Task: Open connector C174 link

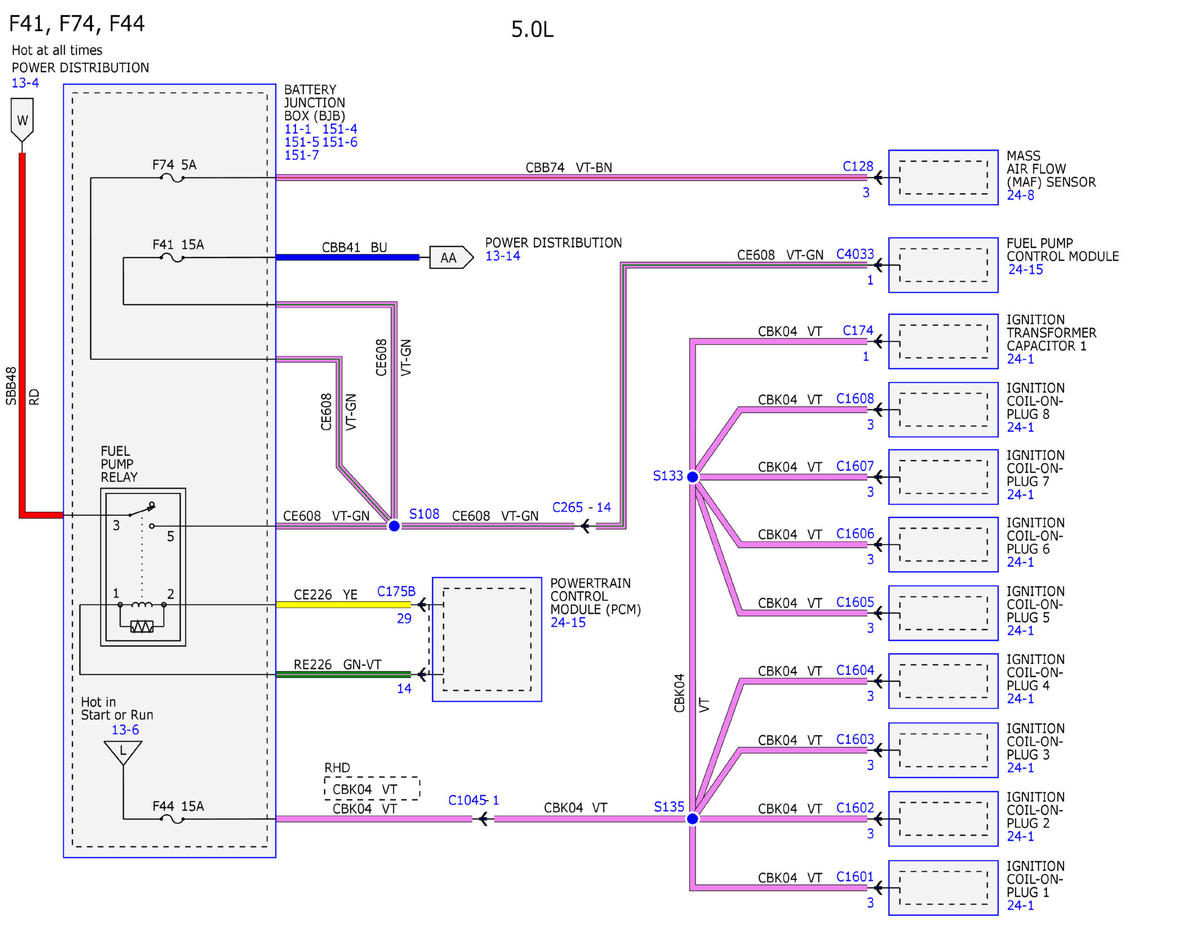Action: 859,330
